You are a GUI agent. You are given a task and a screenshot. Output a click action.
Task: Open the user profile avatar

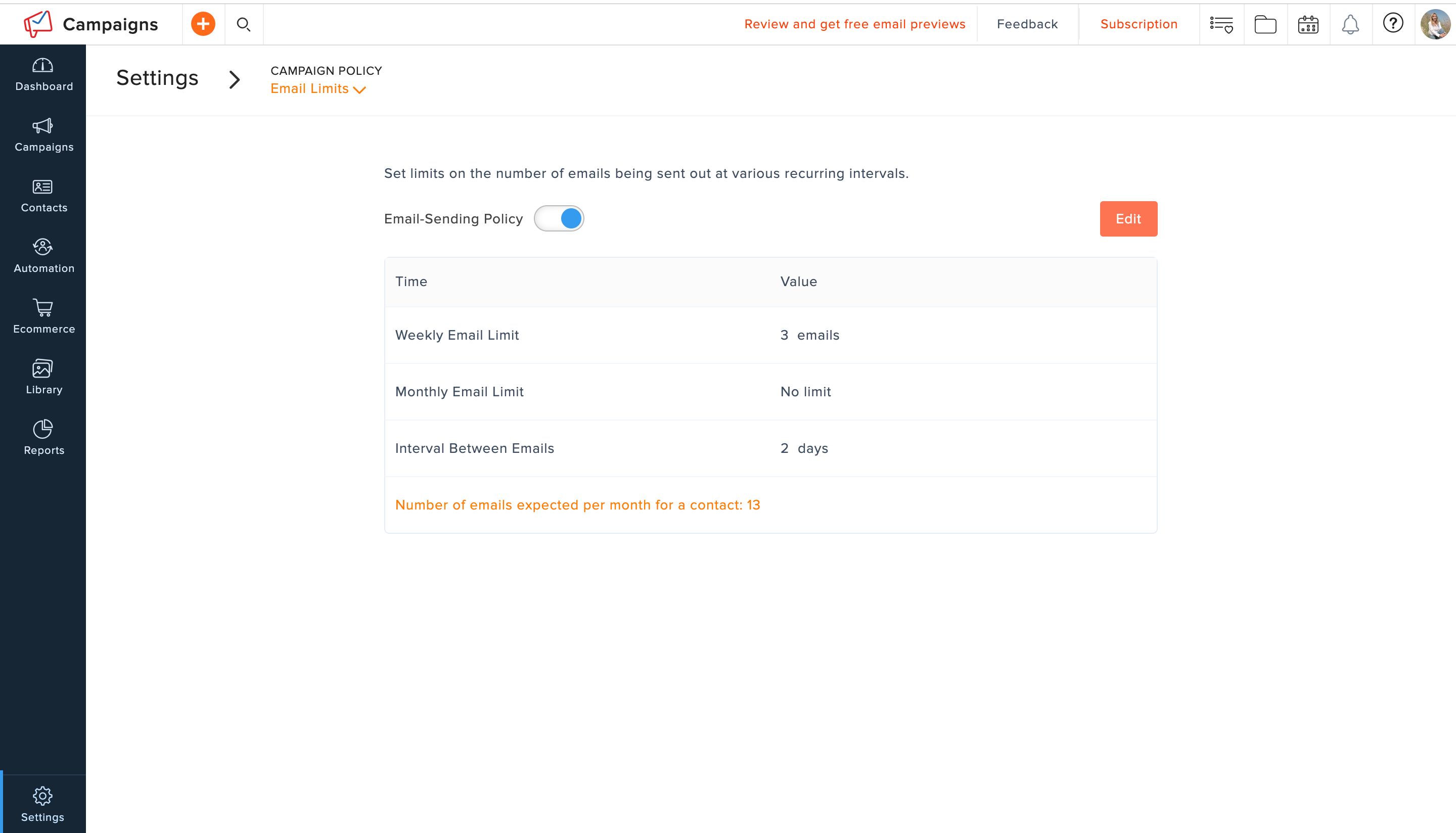pyautogui.click(x=1435, y=24)
